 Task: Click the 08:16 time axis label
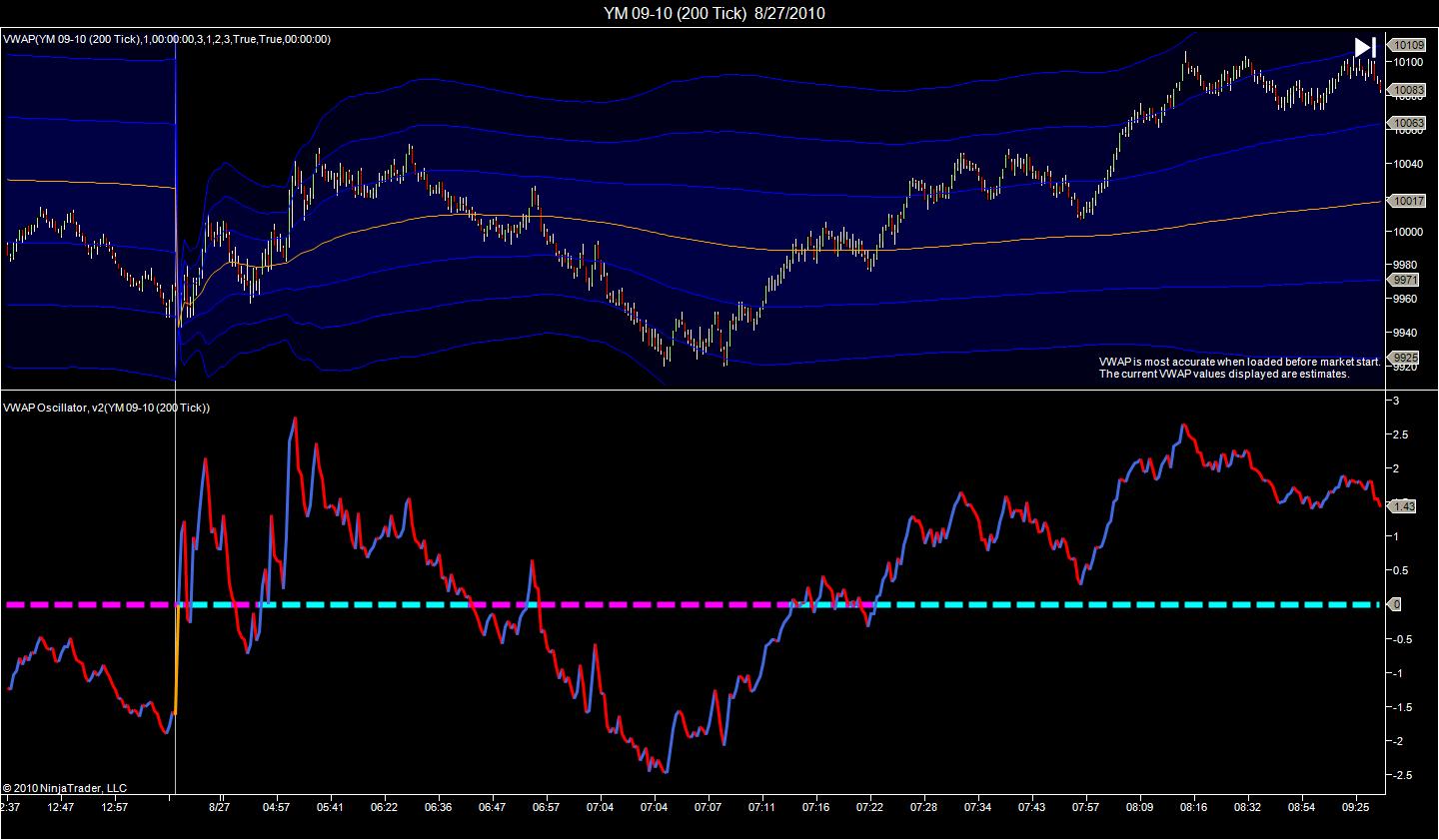point(1193,806)
